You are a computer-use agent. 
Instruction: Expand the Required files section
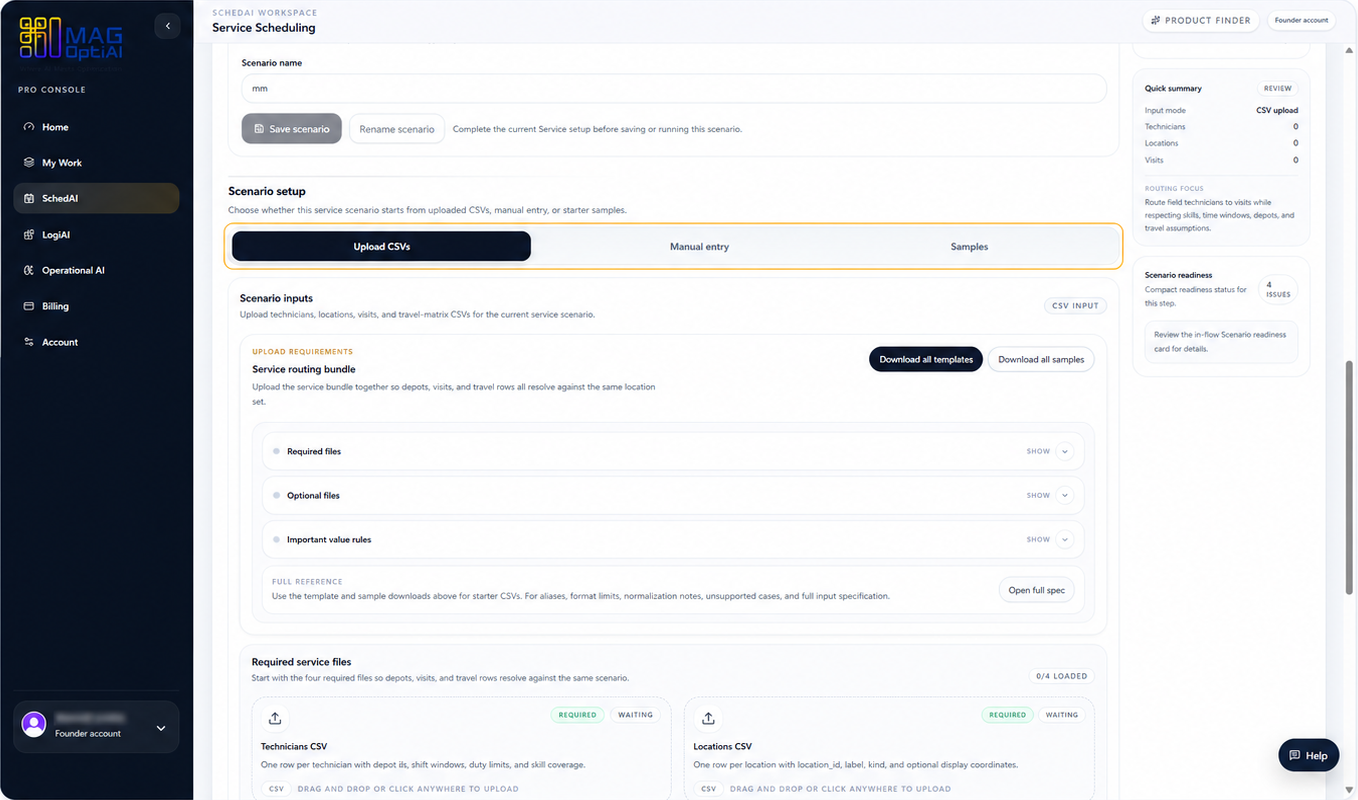click(1064, 451)
